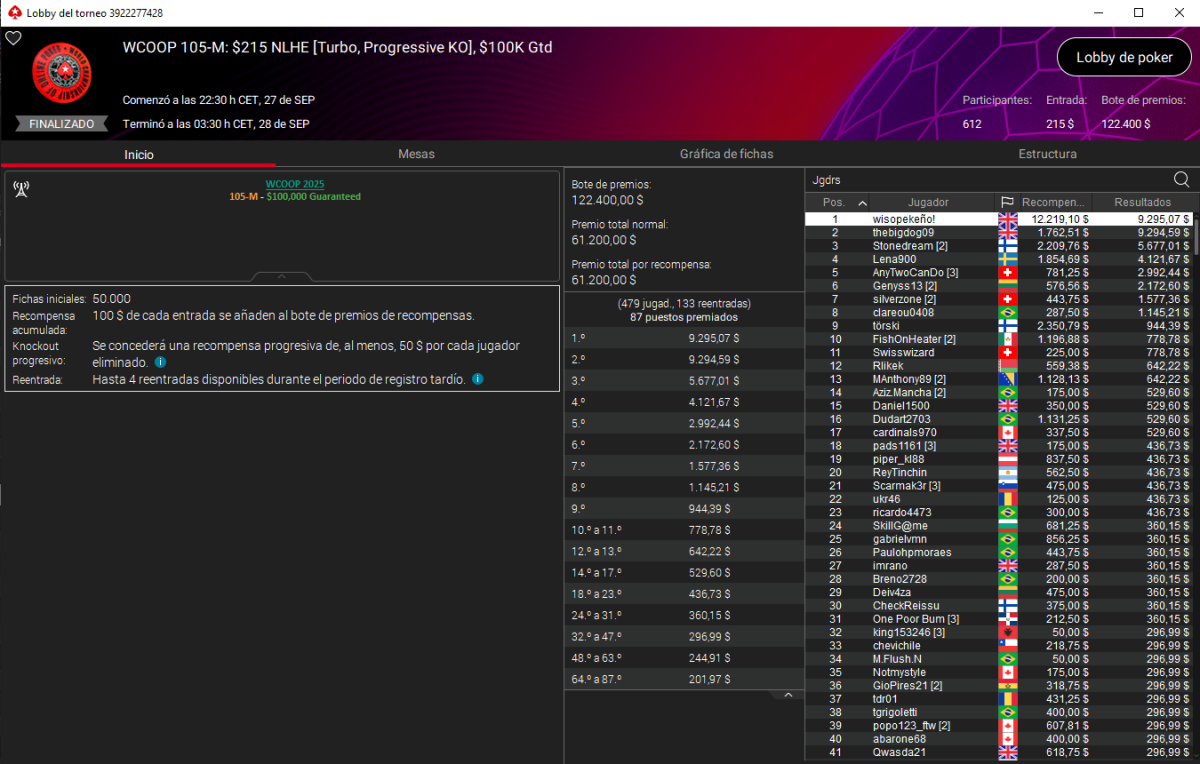Select player row thebigdog09

tap(999, 232)
